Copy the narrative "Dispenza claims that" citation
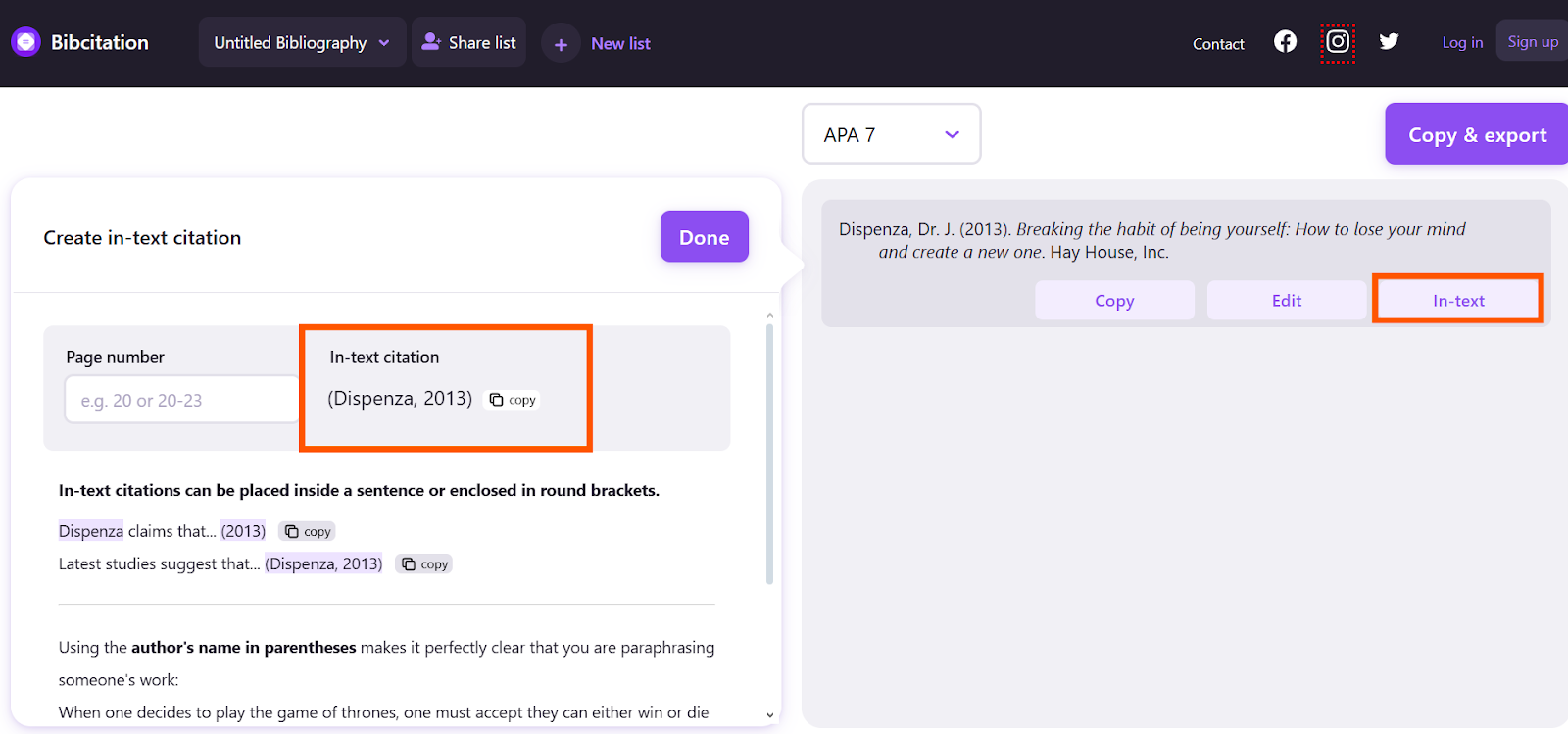Viewport: 1568px width, 734px height. coord(308,531)
